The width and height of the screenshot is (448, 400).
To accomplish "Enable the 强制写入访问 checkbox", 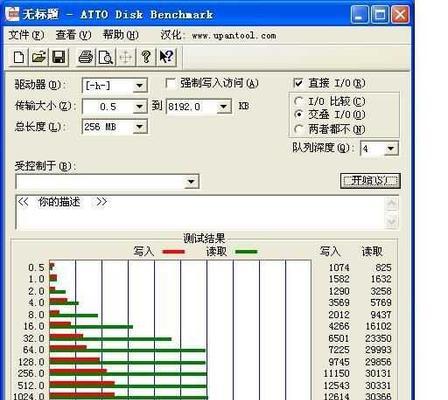I will (x=170, y=83).
